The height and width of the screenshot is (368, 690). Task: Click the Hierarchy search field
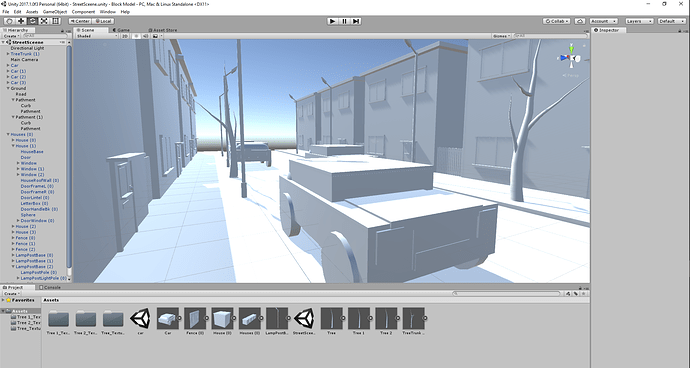pyautogui.click(x=44, y=36)
